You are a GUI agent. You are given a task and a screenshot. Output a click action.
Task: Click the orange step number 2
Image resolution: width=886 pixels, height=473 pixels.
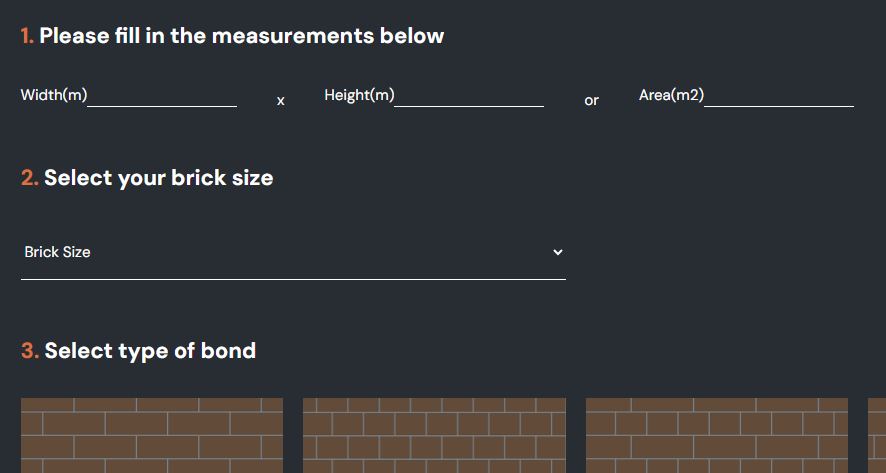pos(29,178)
